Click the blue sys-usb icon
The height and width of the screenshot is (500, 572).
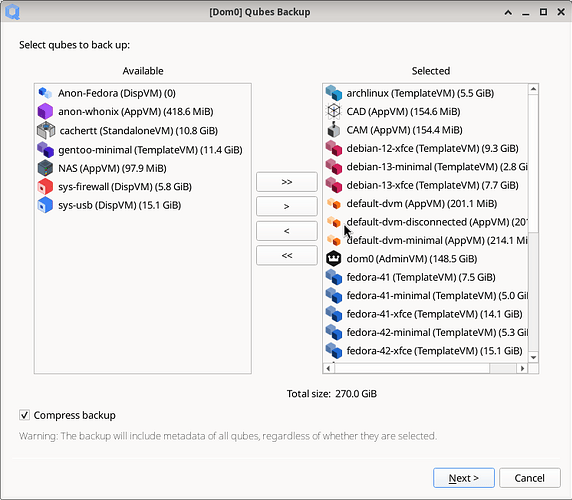45,205
